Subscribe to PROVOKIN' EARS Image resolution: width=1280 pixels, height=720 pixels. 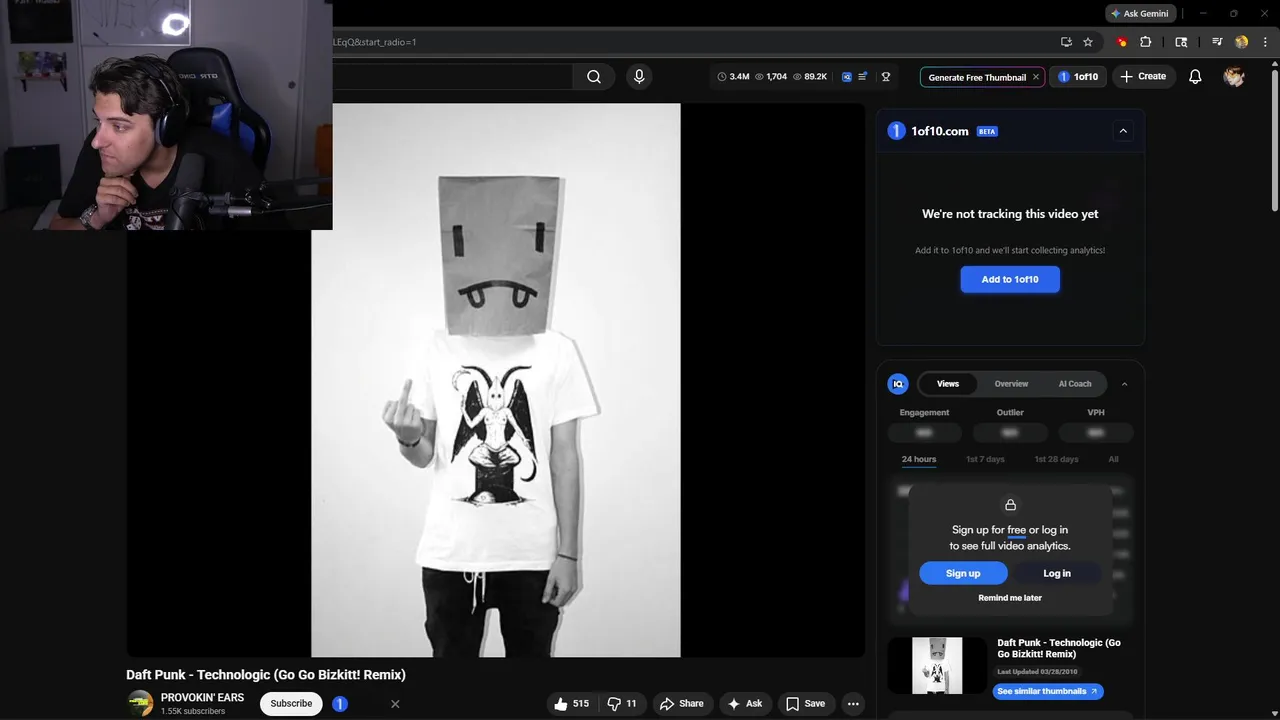[x=291, y=703]
